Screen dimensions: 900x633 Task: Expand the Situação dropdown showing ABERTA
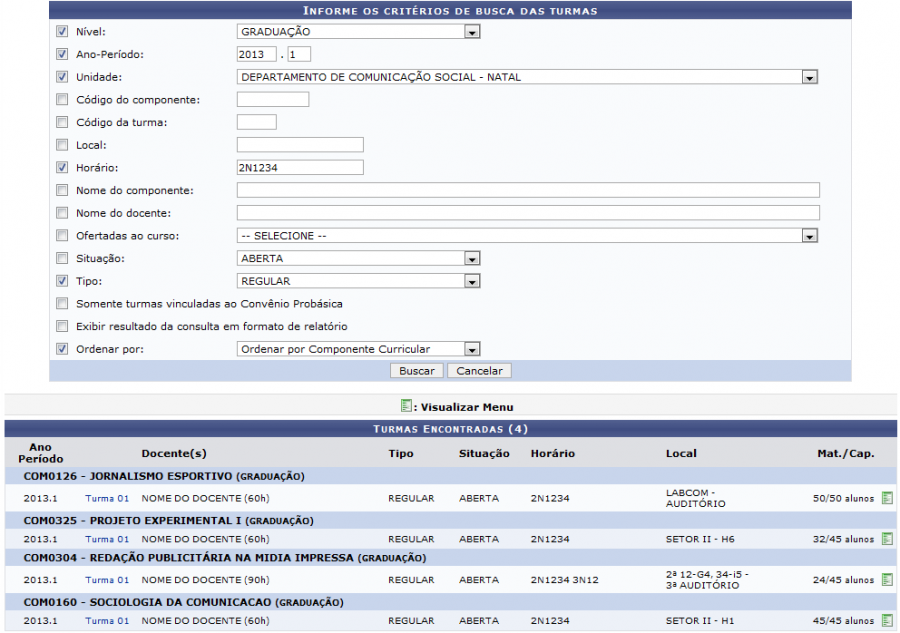point(358,259)
